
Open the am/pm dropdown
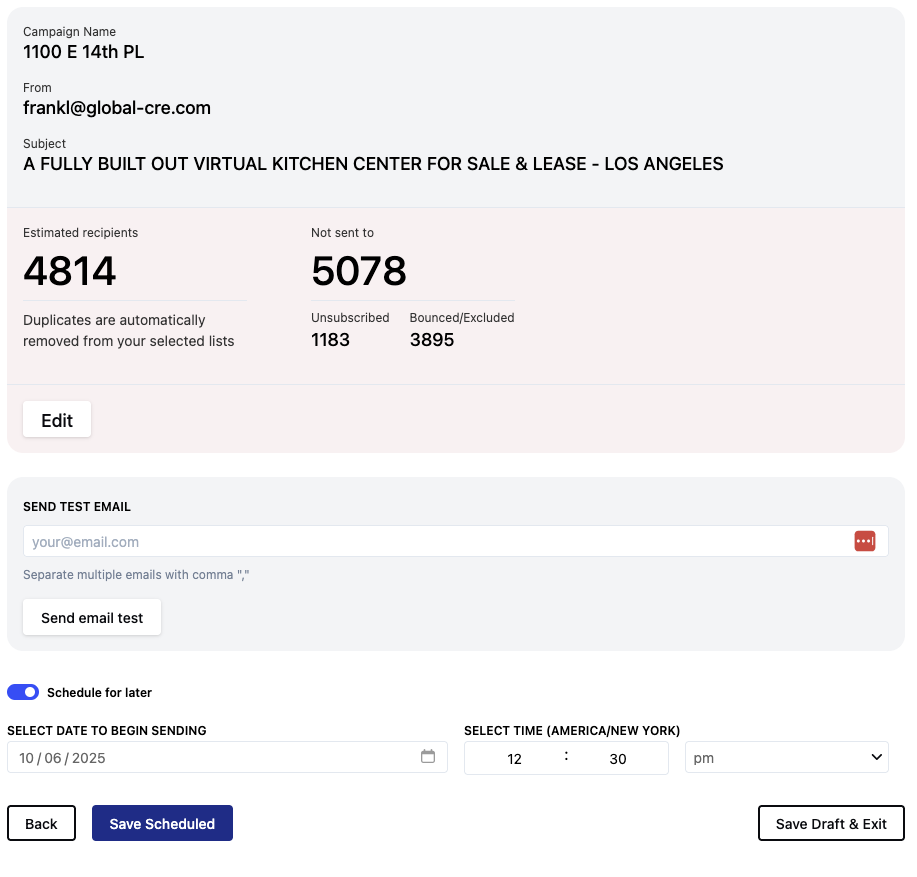pyautogui.click(x=786, y=758)
